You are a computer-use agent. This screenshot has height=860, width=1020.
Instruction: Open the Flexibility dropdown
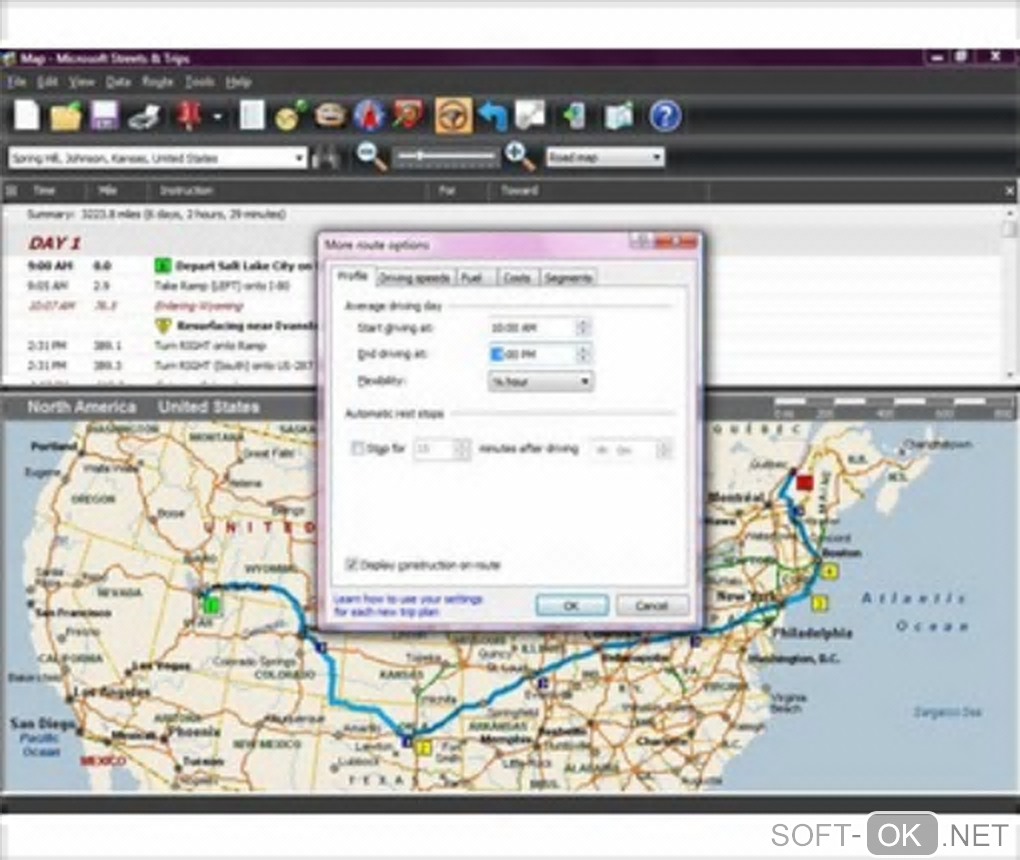540,381
